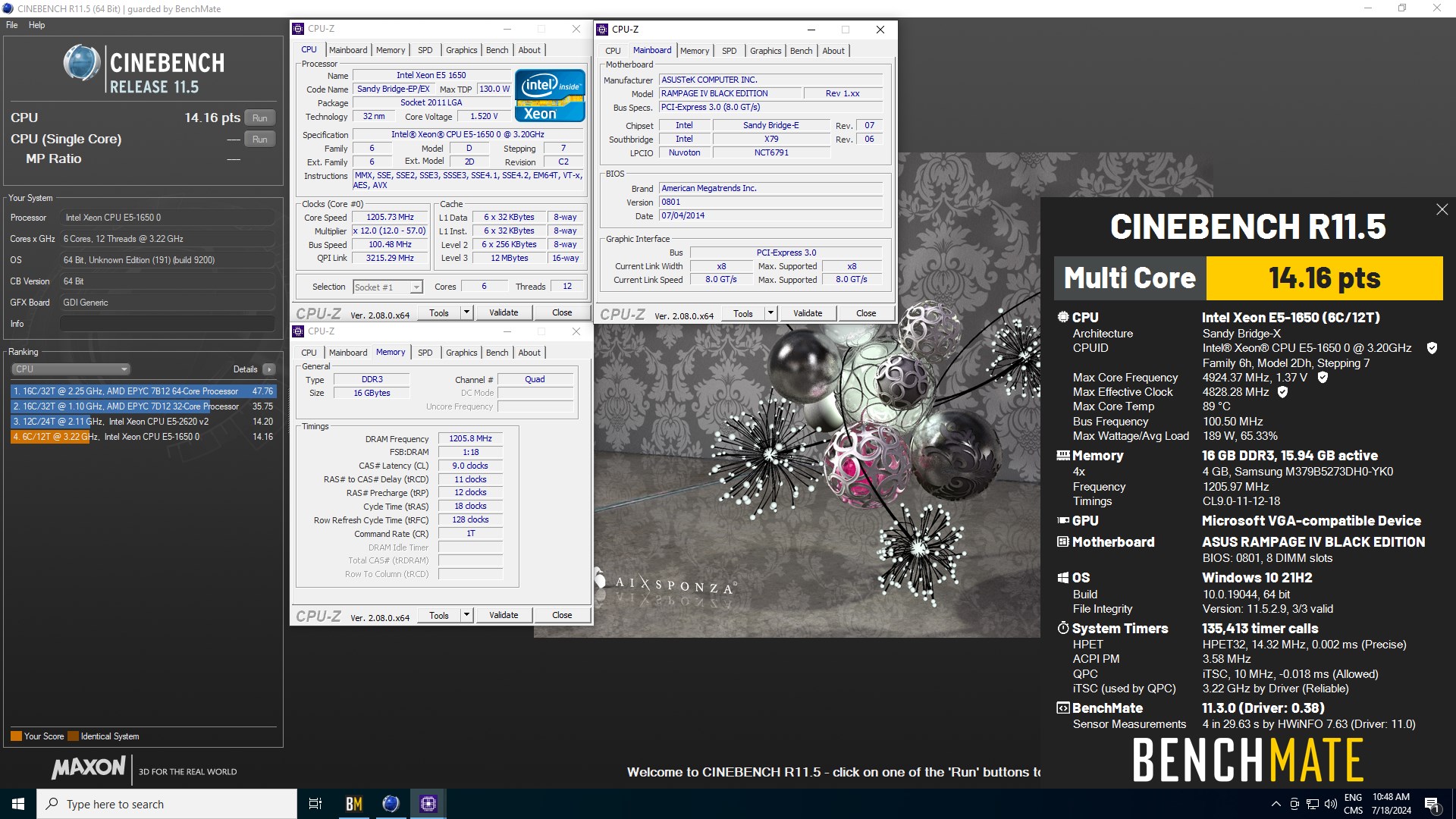The image size is (1456, 819).
Task: Expand Tools dropdown arrow in CPU tab window
Action: pyautogui.click(x=466, y=312)
